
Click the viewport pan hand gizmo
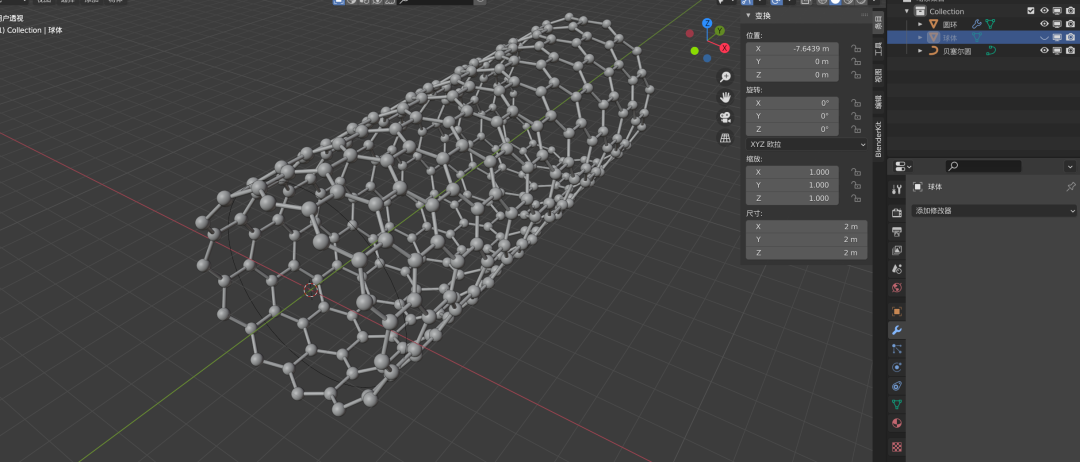[725, 96]
